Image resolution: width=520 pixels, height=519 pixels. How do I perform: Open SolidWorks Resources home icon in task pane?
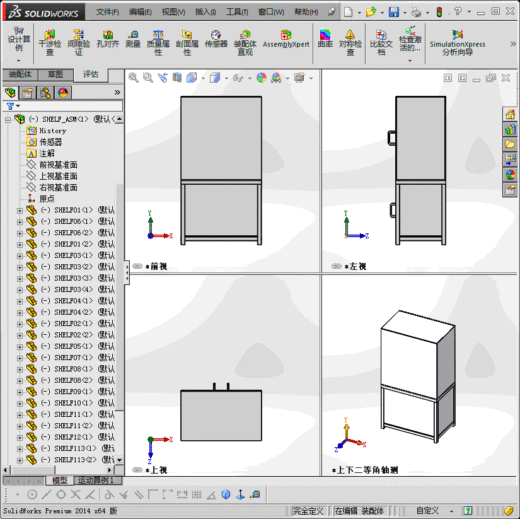coord(510,114)
